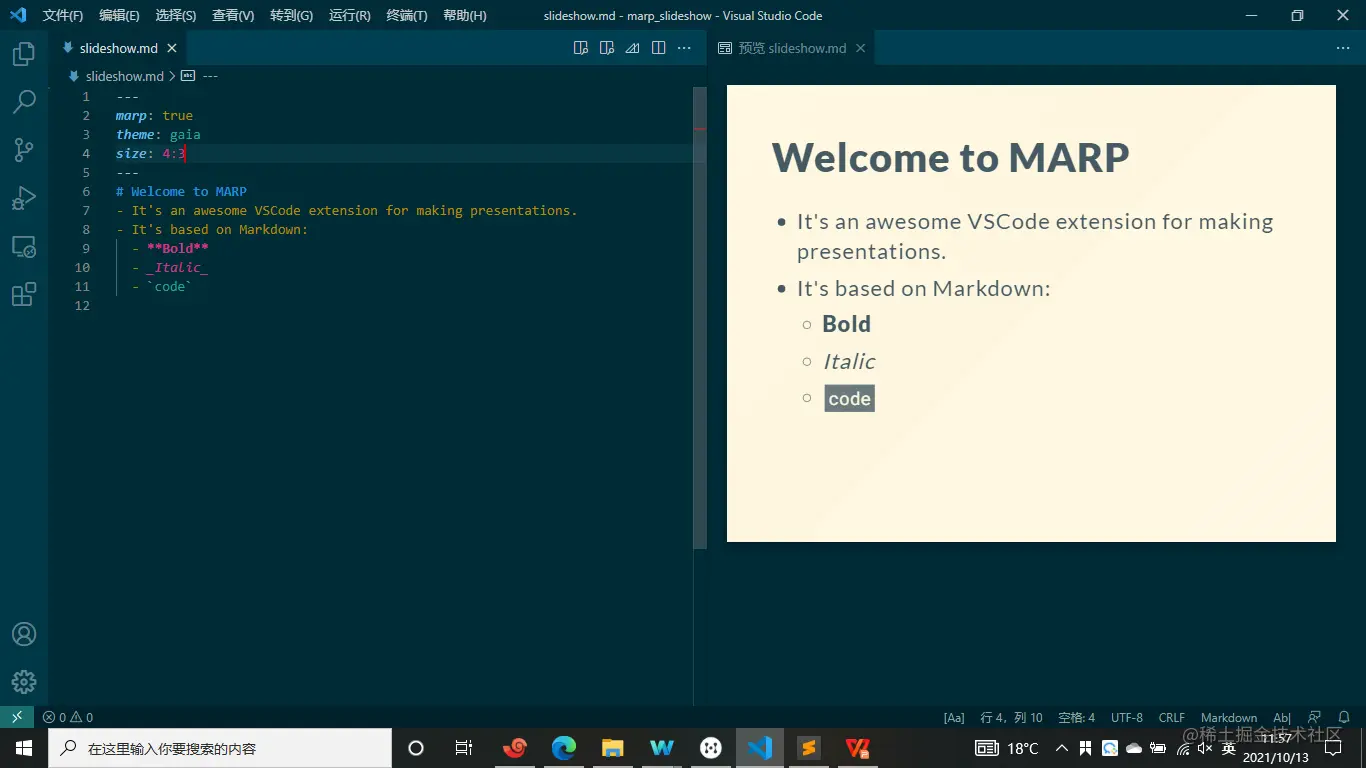Open the 查看(V) menu
Image resolution: width=1366 pixels, height=768 pixels.
tap(233, 16)
